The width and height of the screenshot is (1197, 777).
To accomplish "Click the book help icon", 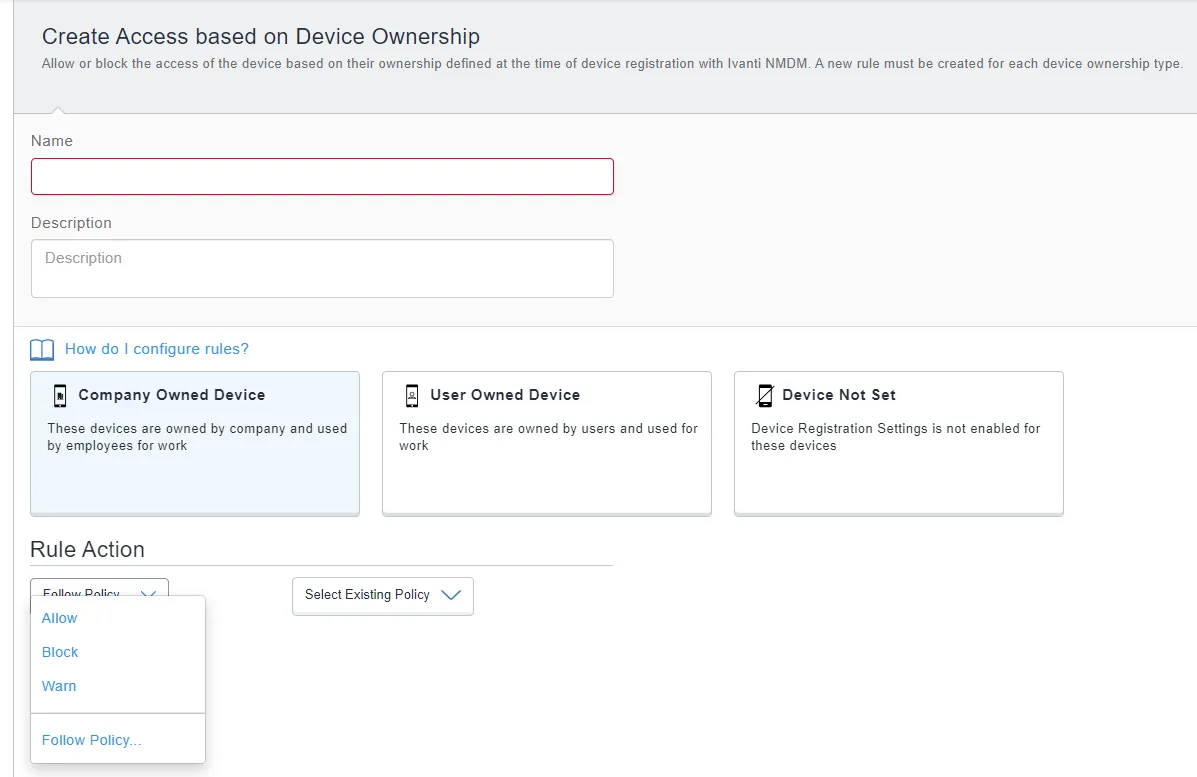I will [42, 350].
